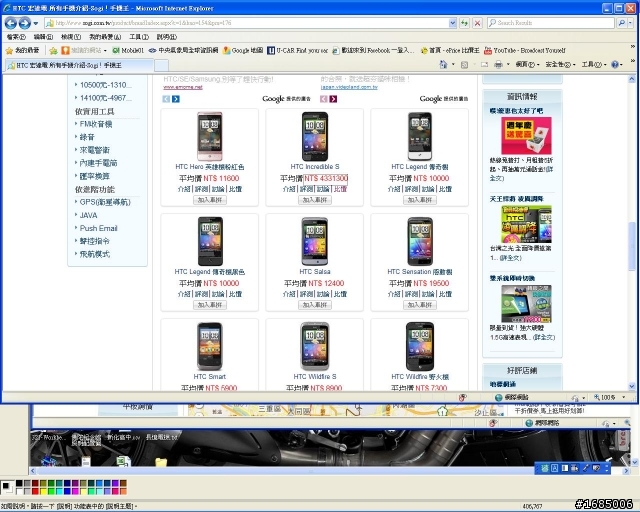Click the Push Email sidebar filter
This screenshot has height=512, width=640.
[98, 228]
